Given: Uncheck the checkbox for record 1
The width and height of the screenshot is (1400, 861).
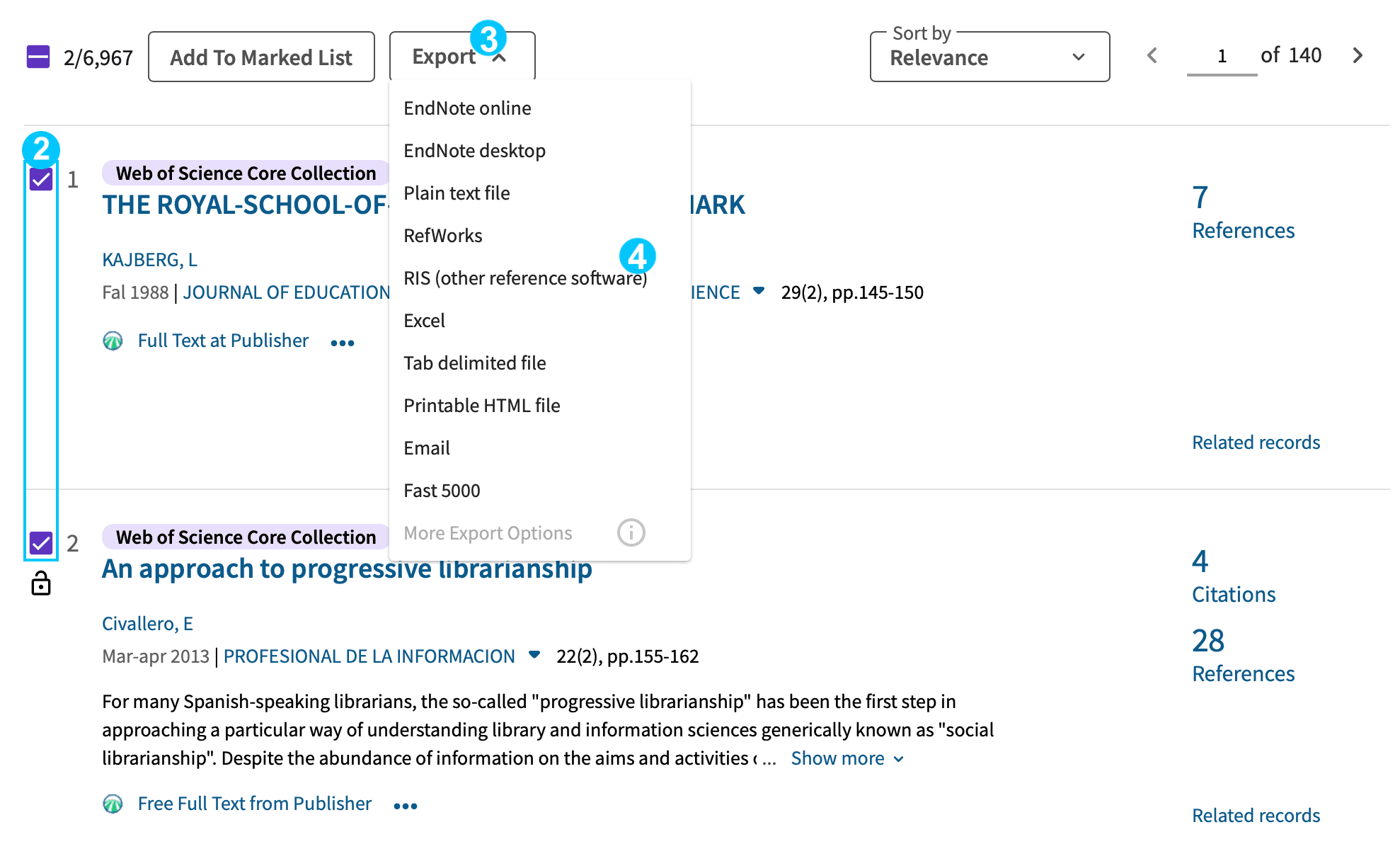Looking at the screenshot, I should tap(41, 179).
